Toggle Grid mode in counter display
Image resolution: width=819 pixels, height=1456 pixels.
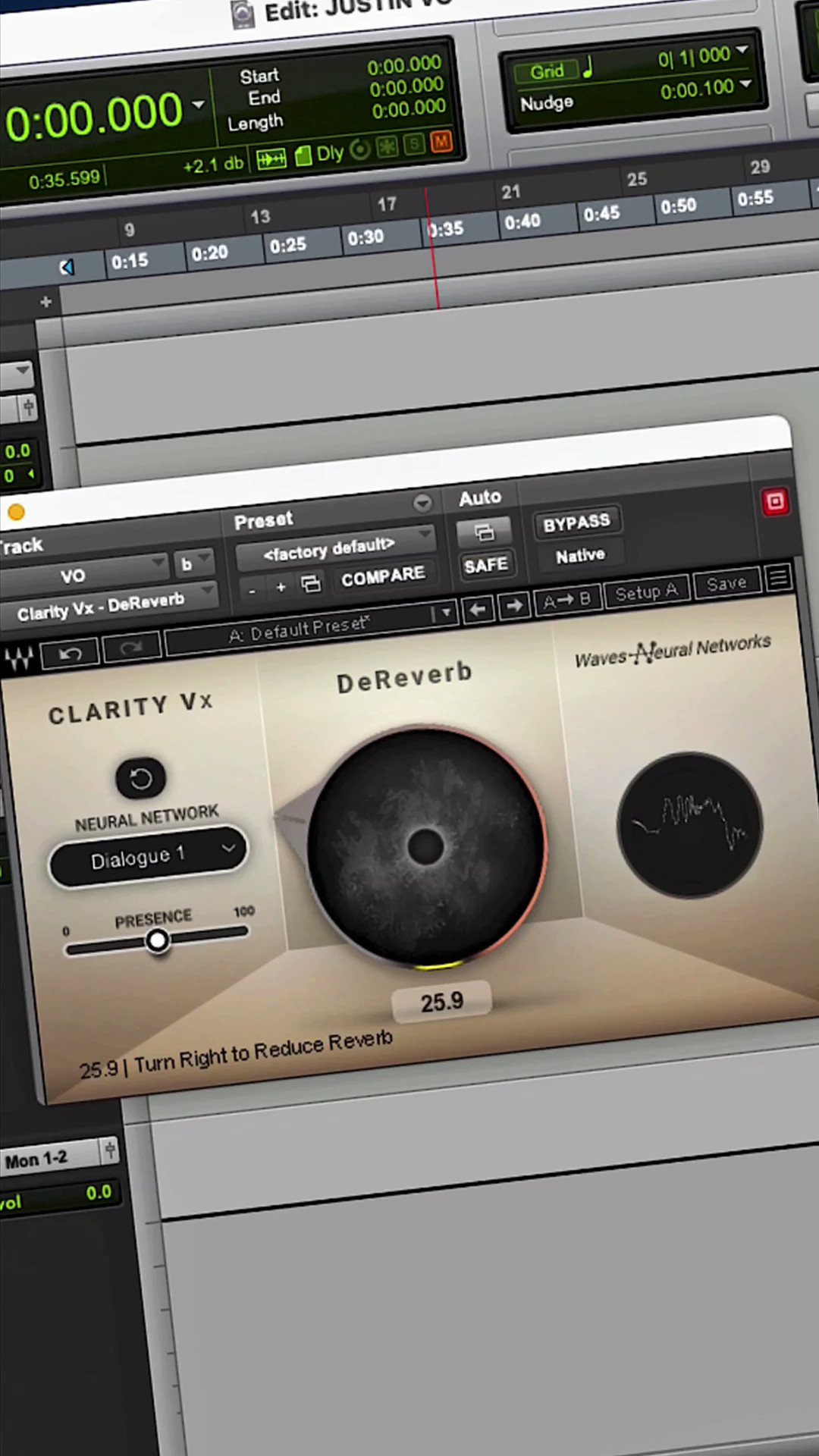547,71
